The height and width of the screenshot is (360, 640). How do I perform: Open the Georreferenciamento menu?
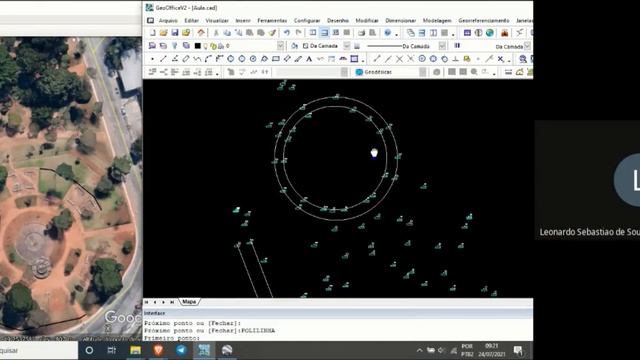[x=484, y=20]
